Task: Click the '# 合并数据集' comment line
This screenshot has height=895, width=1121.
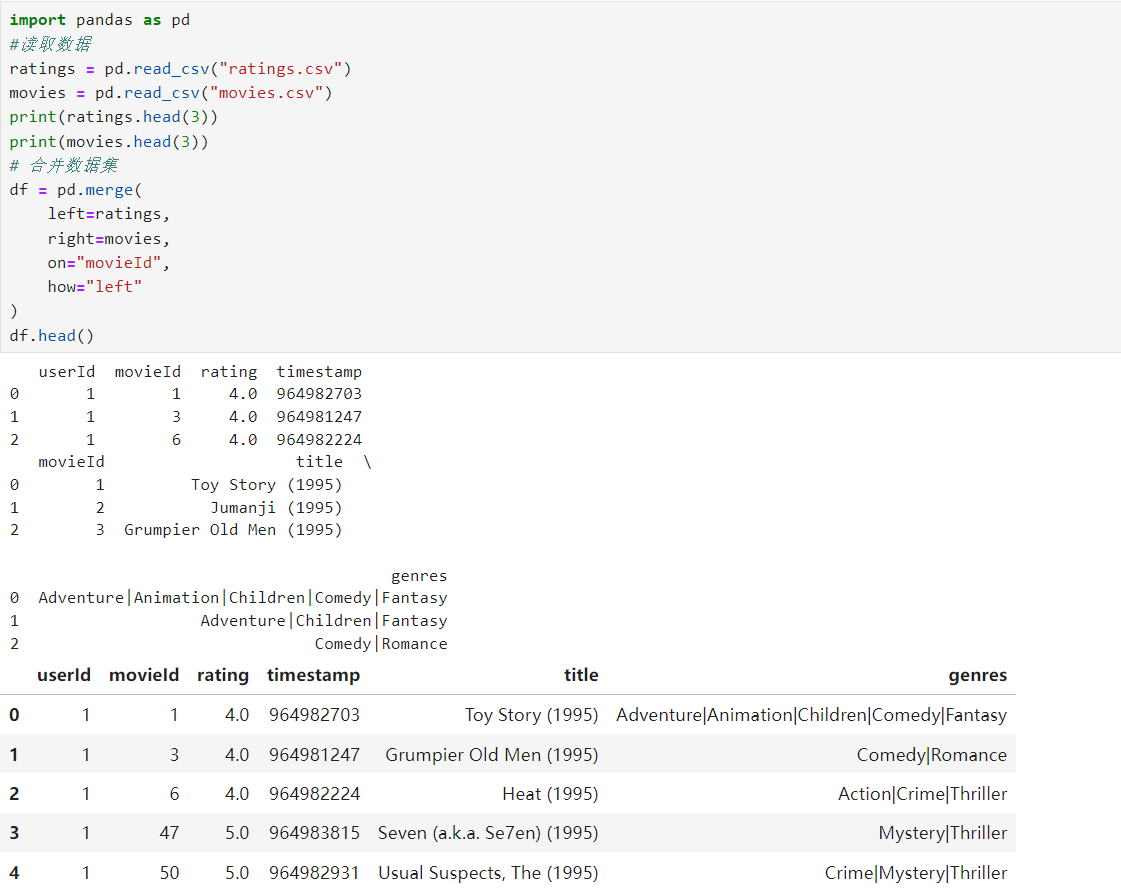Action: [x=64, y=166]
